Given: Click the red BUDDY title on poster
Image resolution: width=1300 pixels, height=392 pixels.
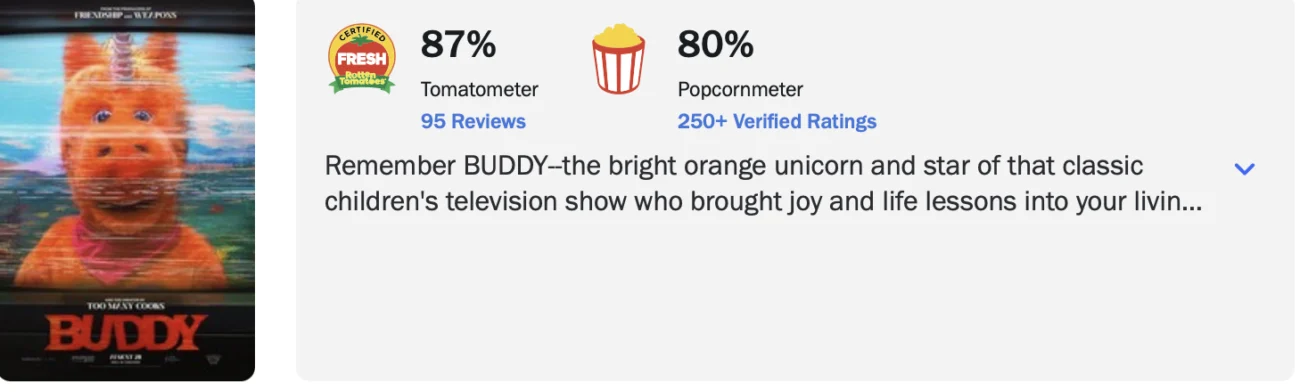Looking at the screenshot, I should 127,332.
